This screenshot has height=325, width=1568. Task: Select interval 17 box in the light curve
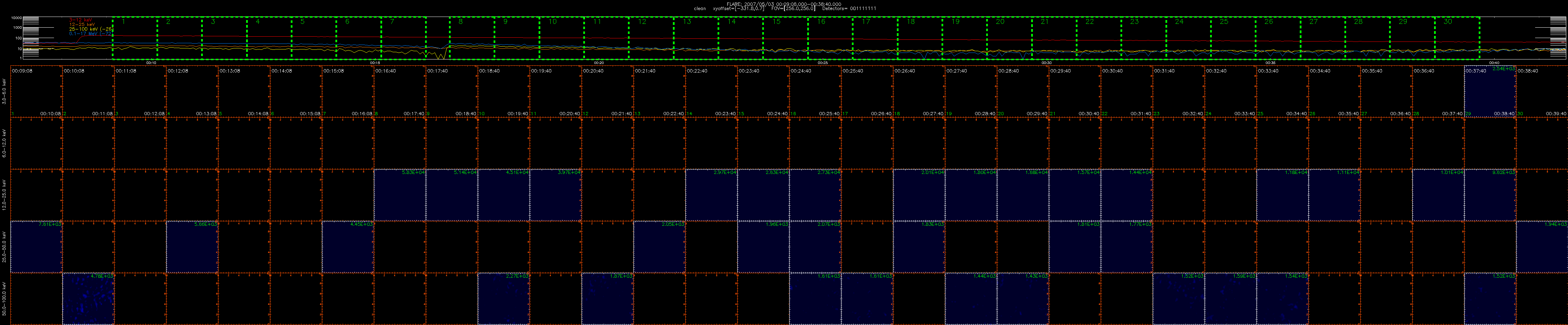[875, 38]
